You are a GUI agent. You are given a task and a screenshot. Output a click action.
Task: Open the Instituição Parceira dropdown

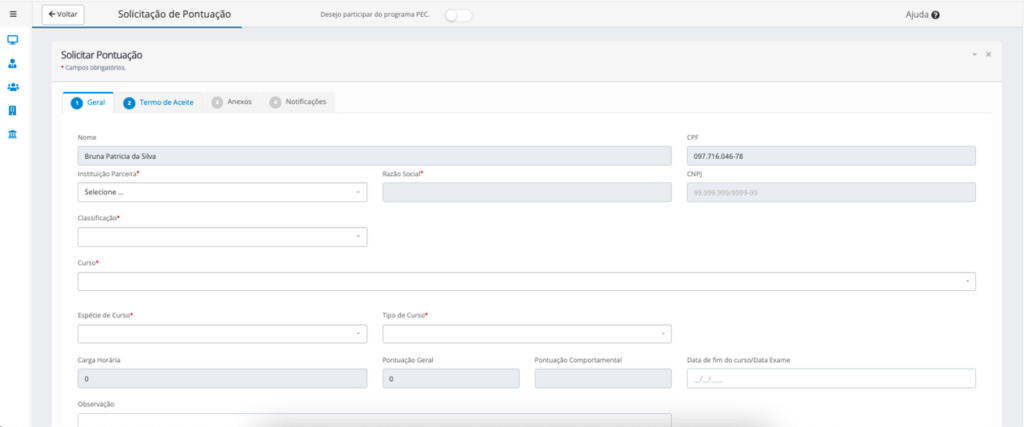tap(222, 193)
